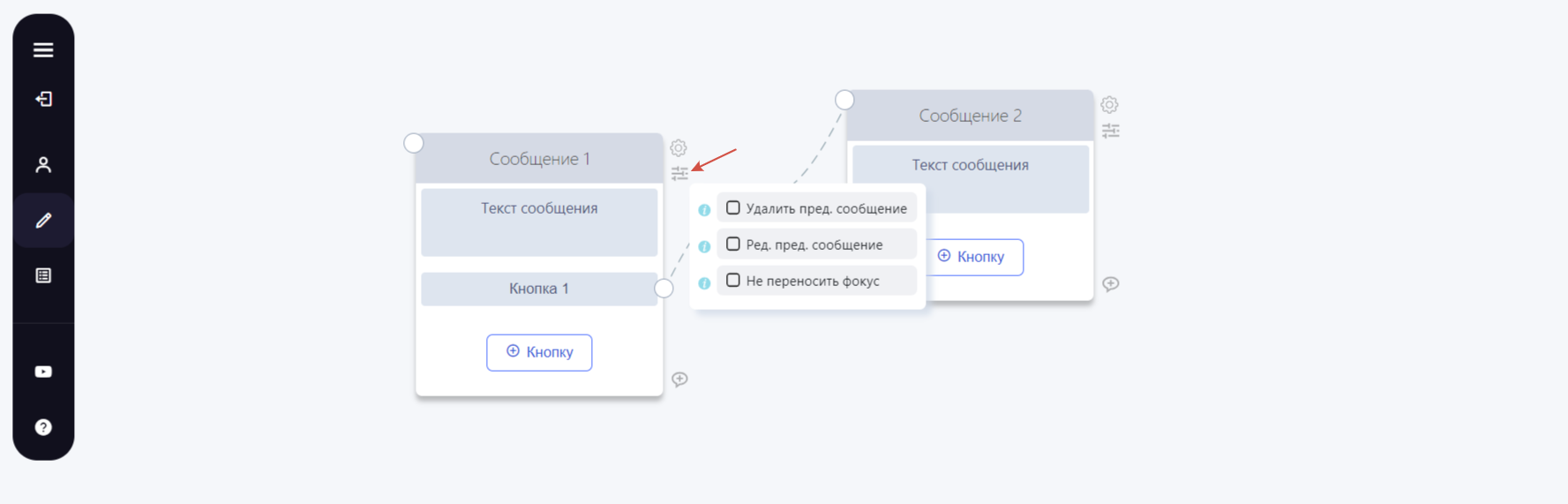
Task: Click add-comment bubble icon near Сообщение 2
Action: [x=1111, y=284]
